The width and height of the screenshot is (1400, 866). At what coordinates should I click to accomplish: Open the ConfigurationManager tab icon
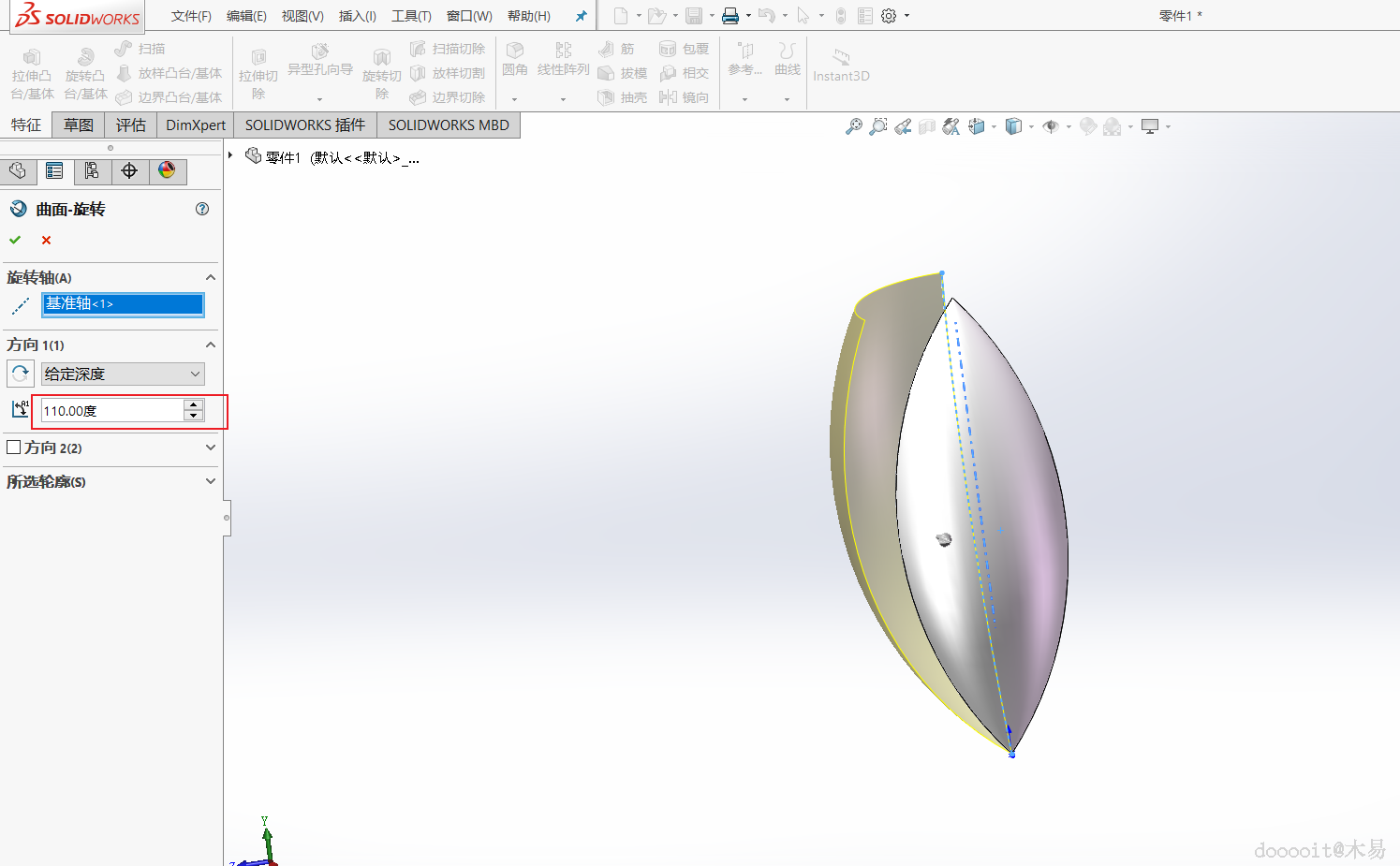(92, 171)
